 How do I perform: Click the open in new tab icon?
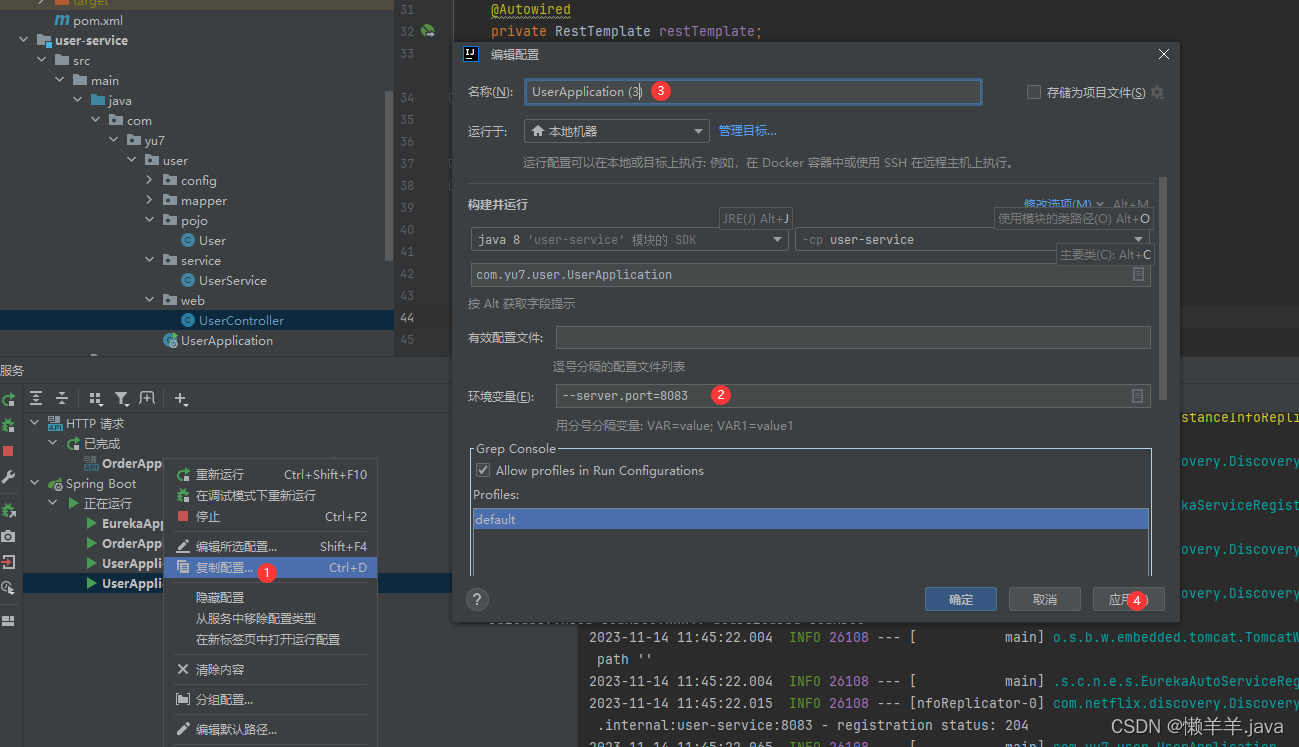147,398
